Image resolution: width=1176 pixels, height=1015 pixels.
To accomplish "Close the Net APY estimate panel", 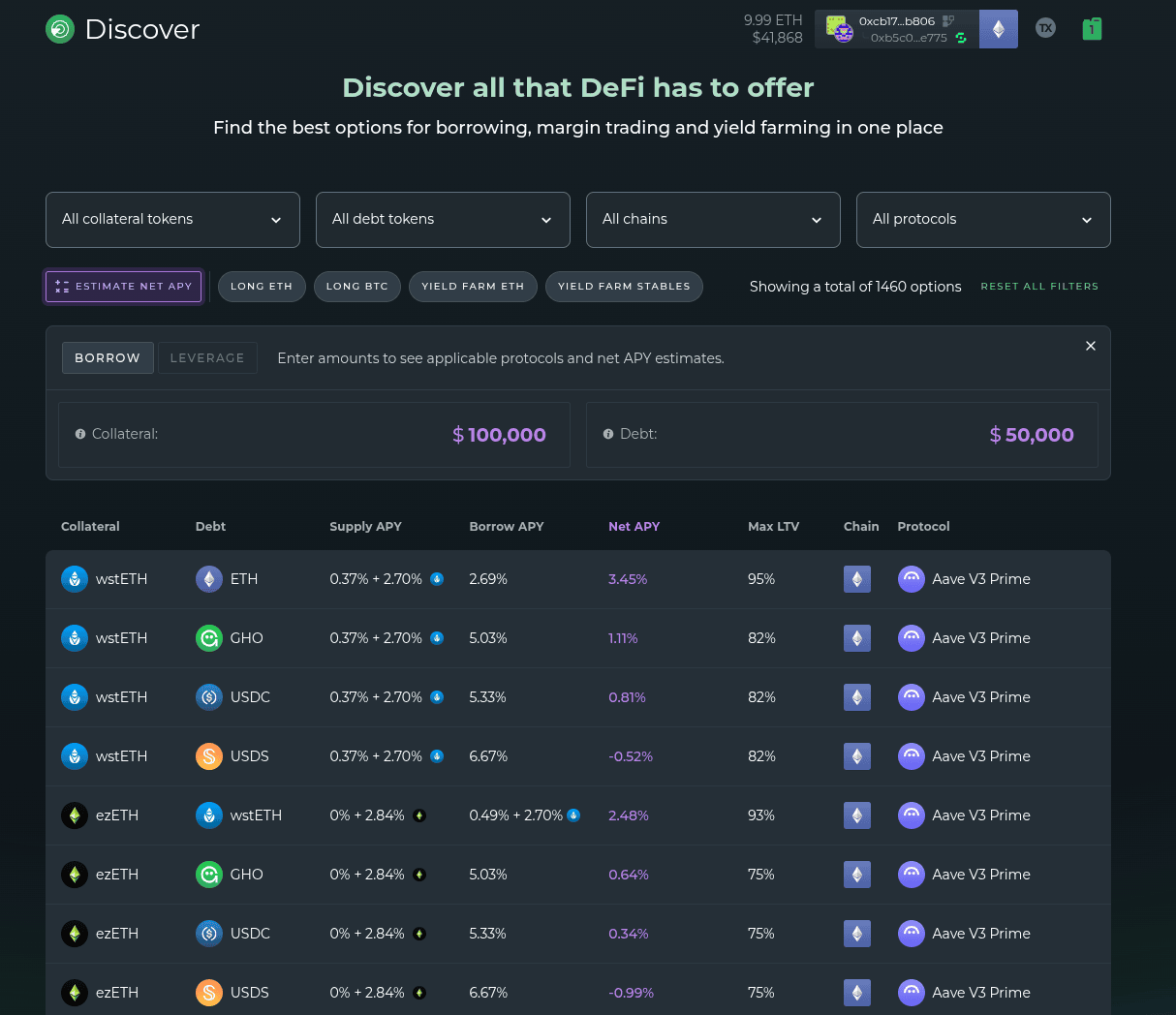I will (1091, 346).
